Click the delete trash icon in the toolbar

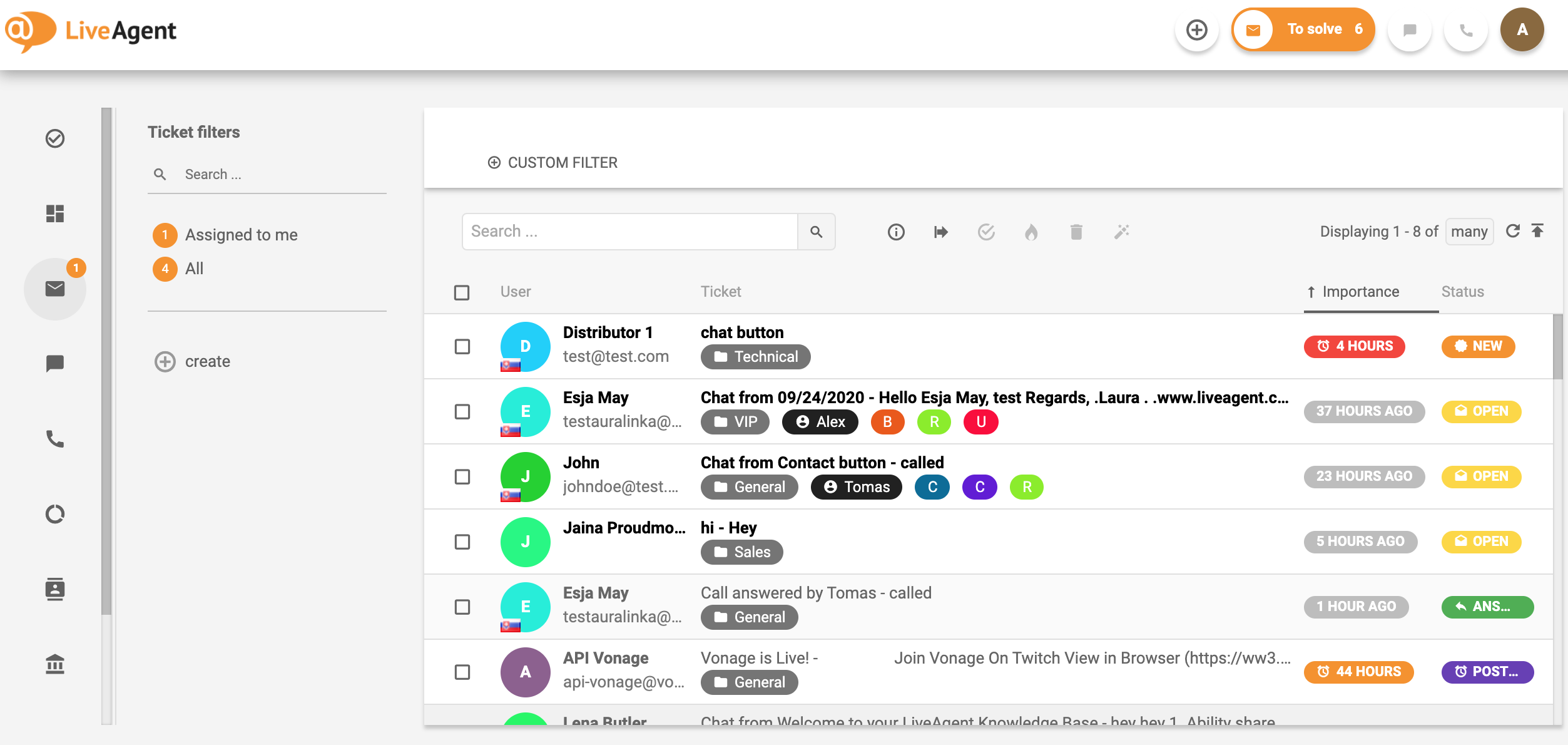pyautogui.click(x=1076, y=232)
